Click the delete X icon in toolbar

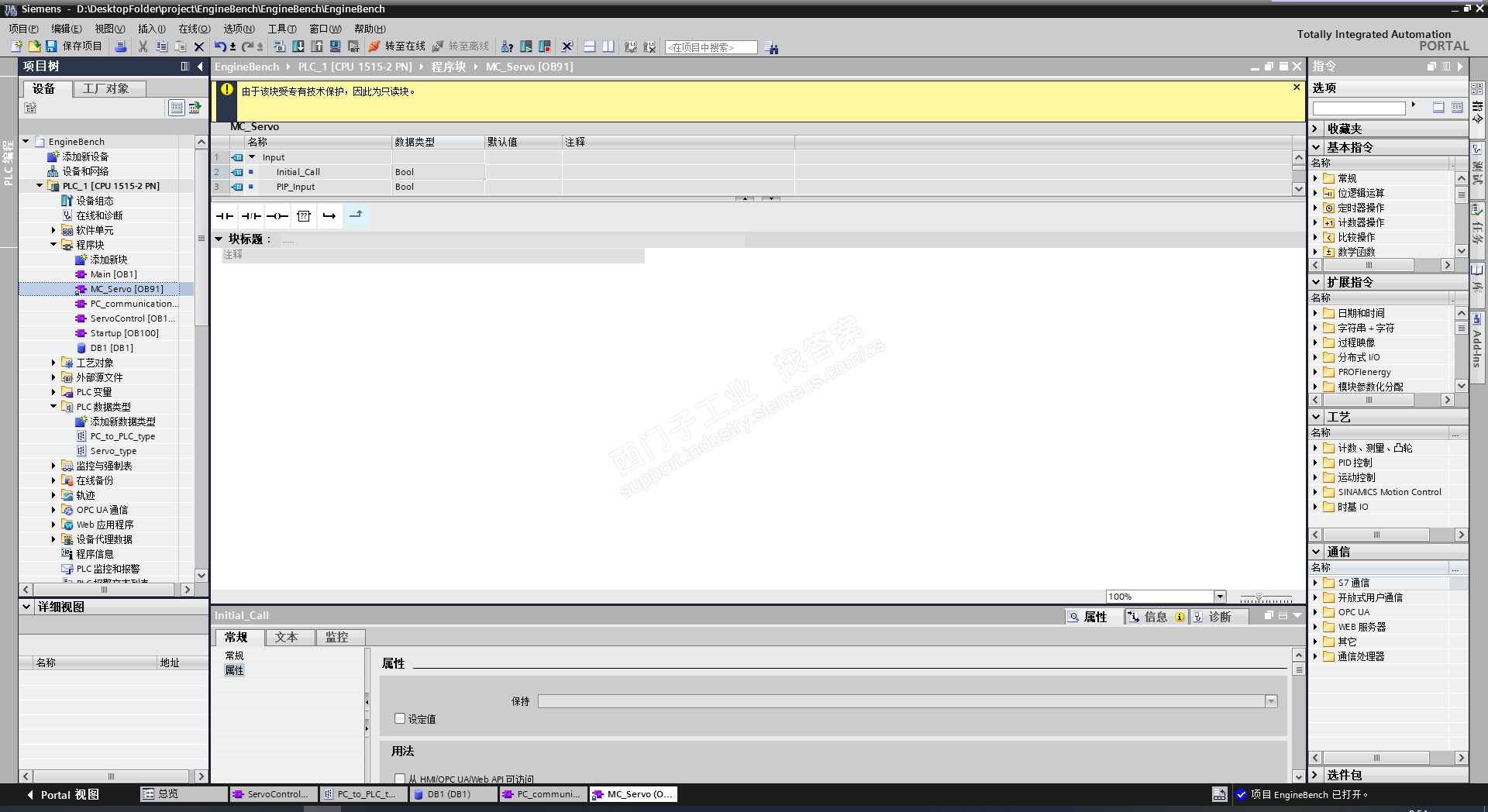(199, 46)
